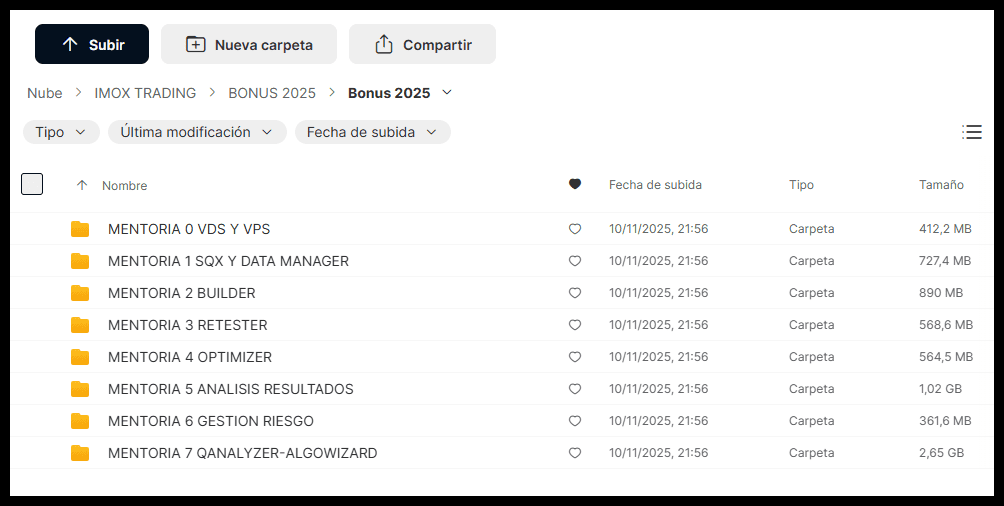The image size is (1004, 506).
Task: Open the Fecha de subida filter
Action: (x=372, y=132)
